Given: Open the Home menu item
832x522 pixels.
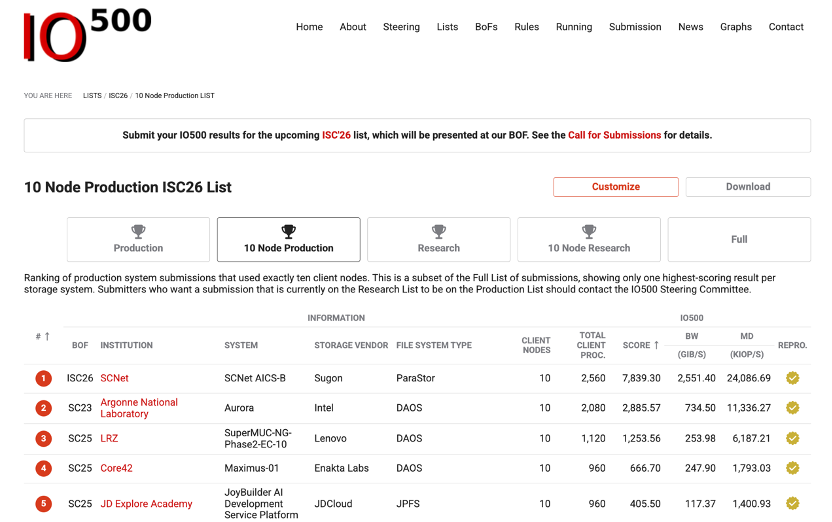Looking at the screenshot, I should click(309, 27).
